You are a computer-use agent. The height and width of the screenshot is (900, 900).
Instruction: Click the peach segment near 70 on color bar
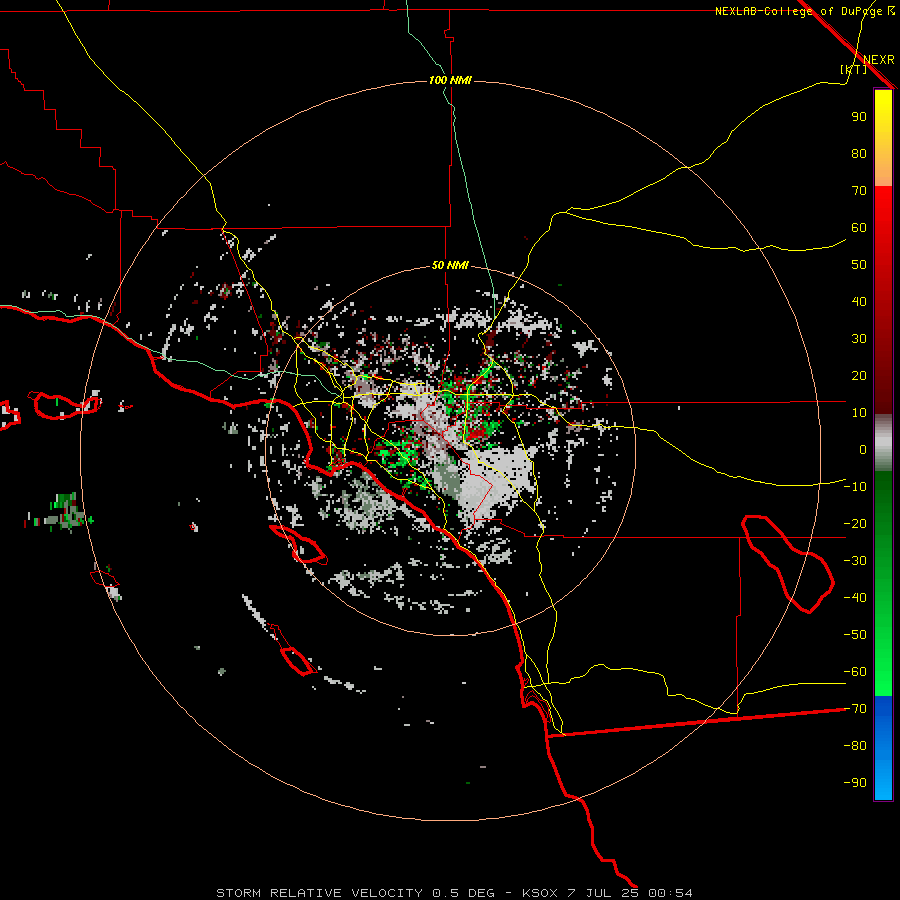pyautogui.click(x=883, y=177)
